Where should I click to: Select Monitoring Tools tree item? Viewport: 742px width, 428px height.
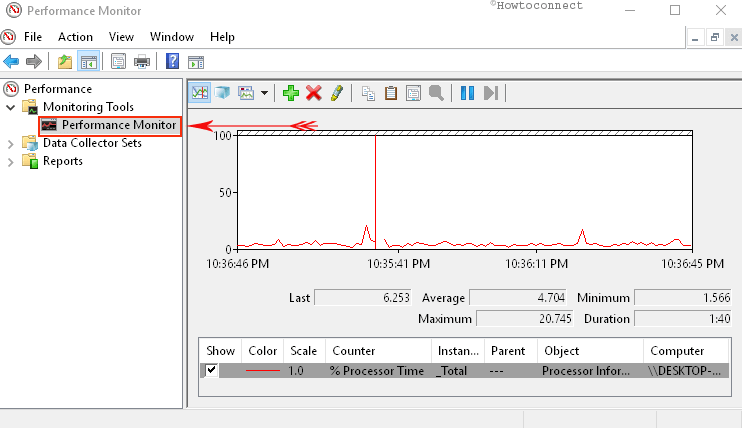coord(88,107)
